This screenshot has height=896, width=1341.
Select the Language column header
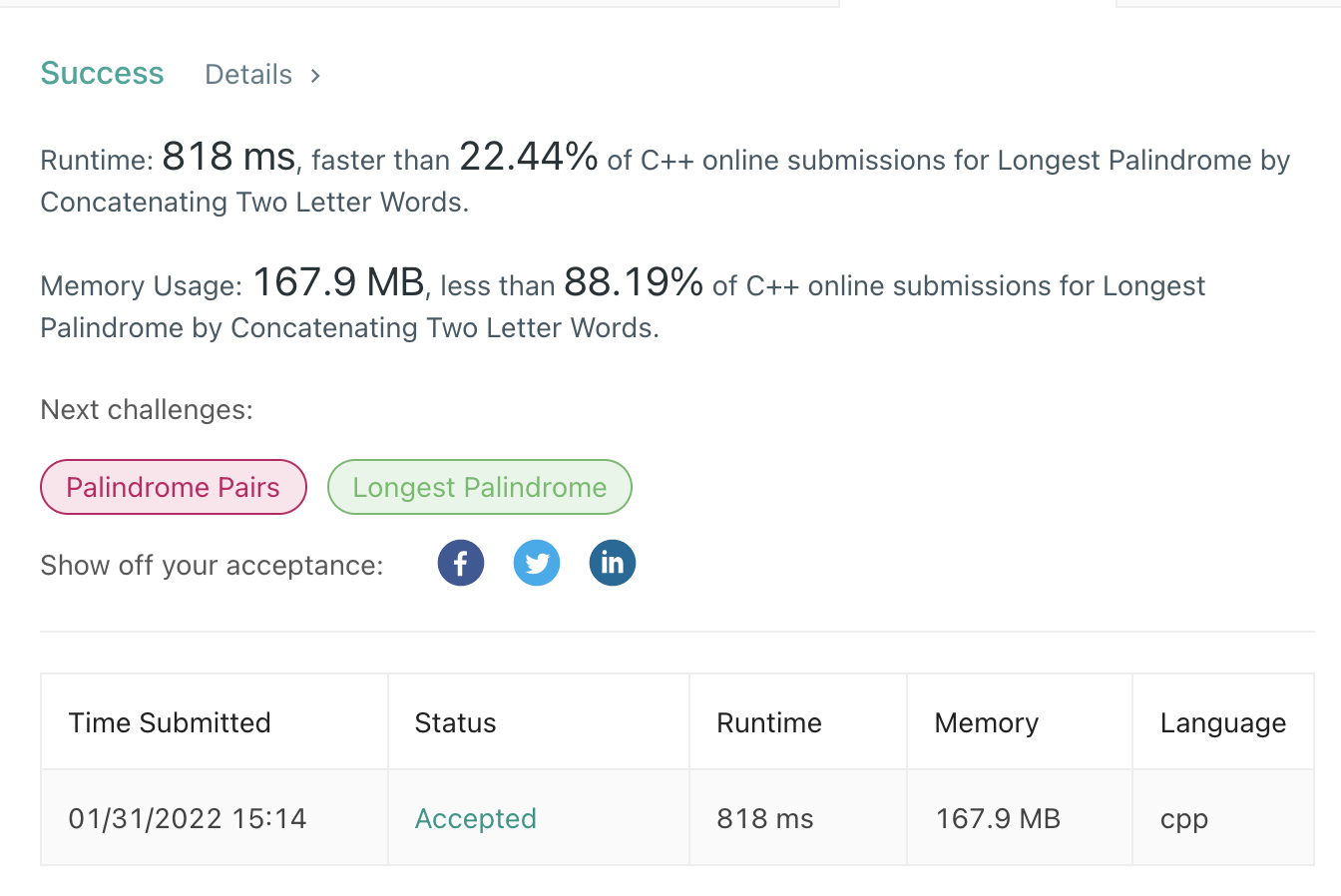[x=1223, y=722]
